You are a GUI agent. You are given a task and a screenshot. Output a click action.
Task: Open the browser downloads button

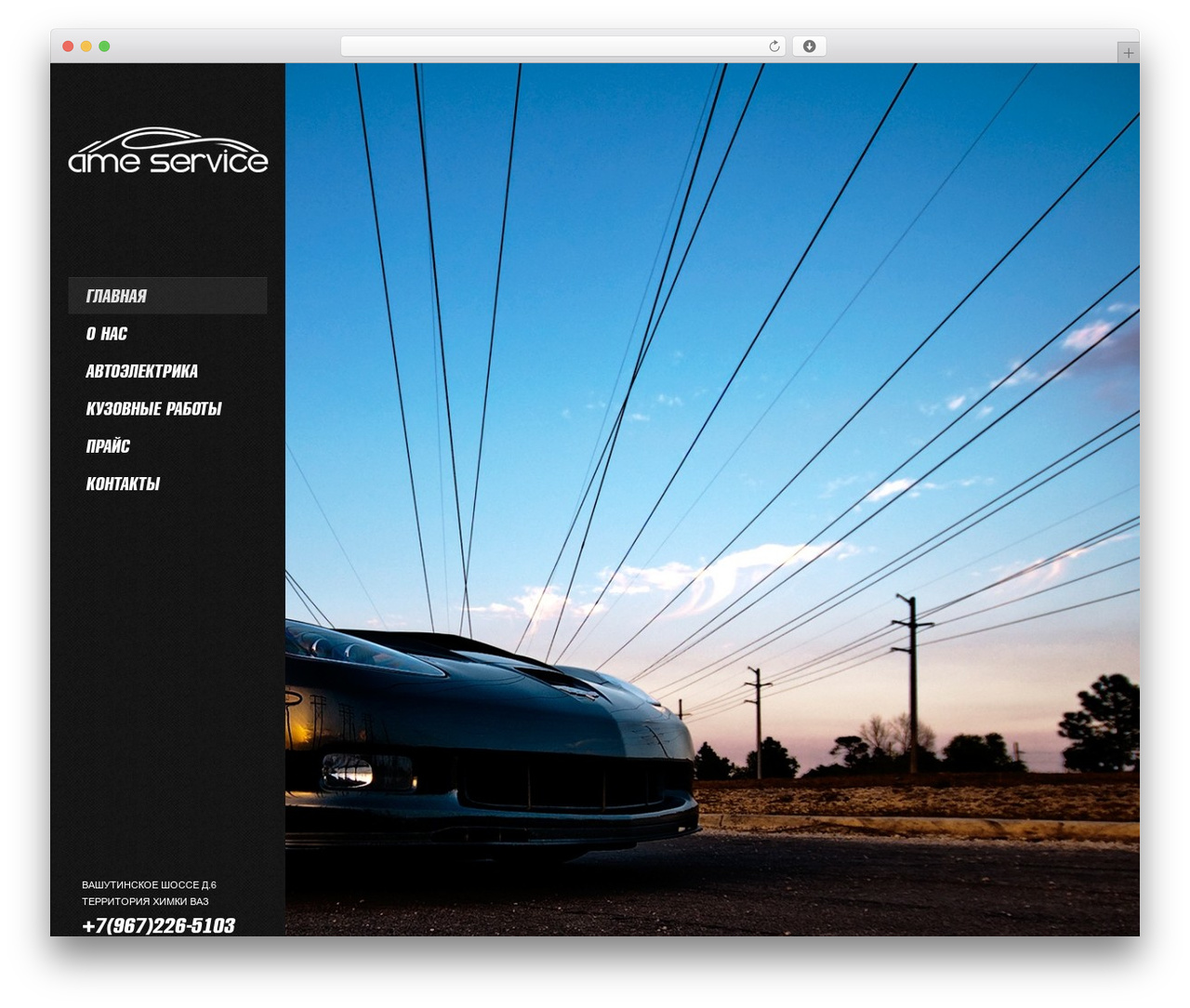click(809, 46)
